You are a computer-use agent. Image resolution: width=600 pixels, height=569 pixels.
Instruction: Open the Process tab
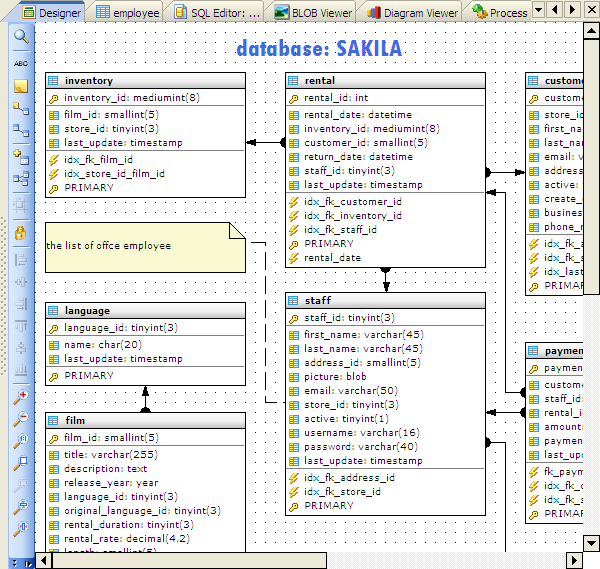pyautogui.click(x=499, y=13)
